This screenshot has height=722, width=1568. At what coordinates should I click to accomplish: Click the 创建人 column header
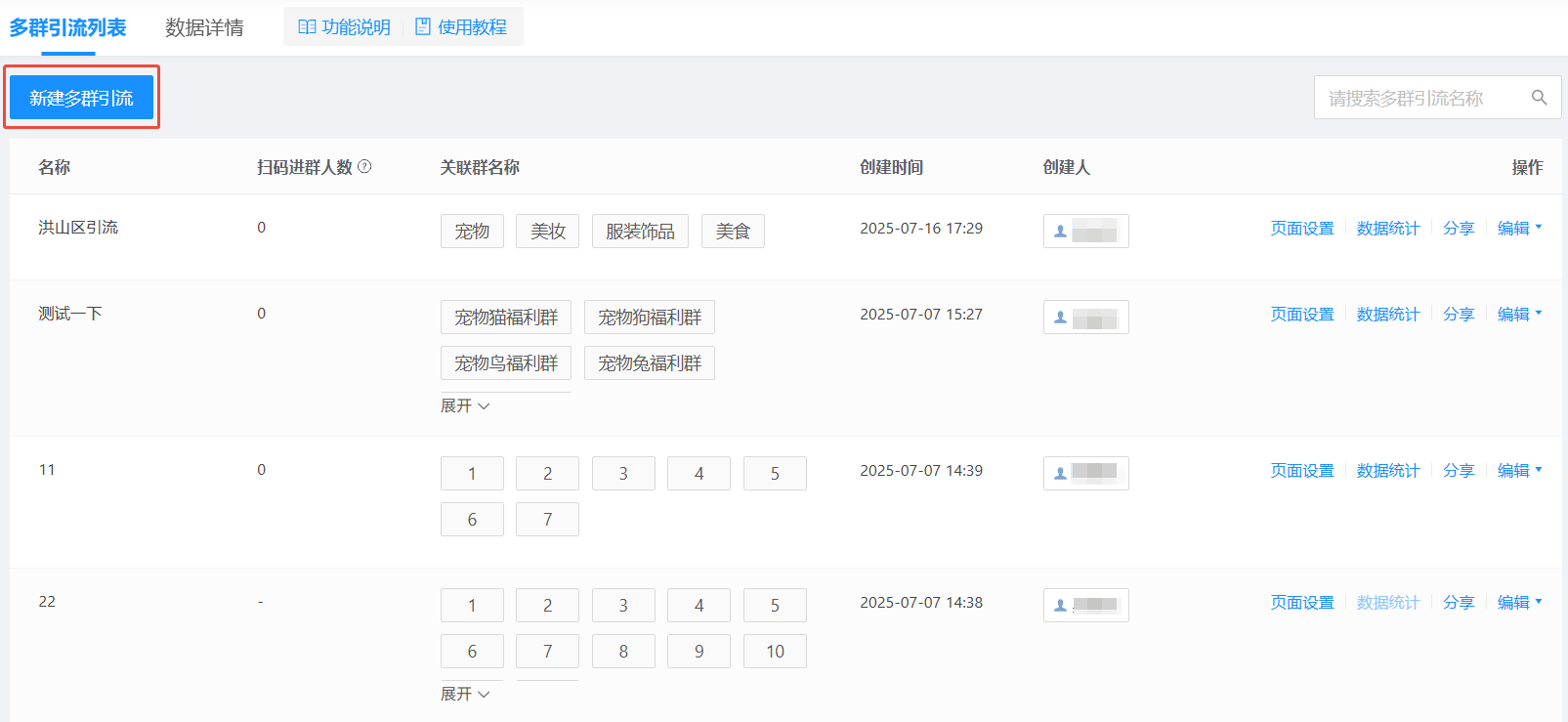click(x=1066, y=167)
